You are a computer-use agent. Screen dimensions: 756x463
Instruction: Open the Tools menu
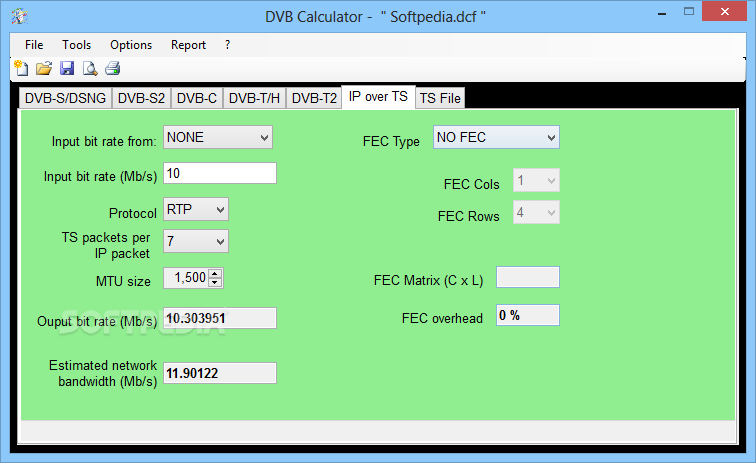76,45
